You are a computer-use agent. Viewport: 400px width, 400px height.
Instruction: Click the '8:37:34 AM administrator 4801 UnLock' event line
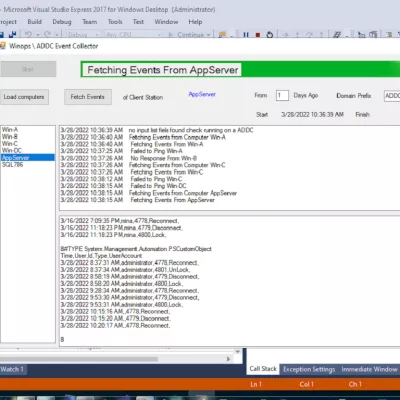[x=126, y=270]
